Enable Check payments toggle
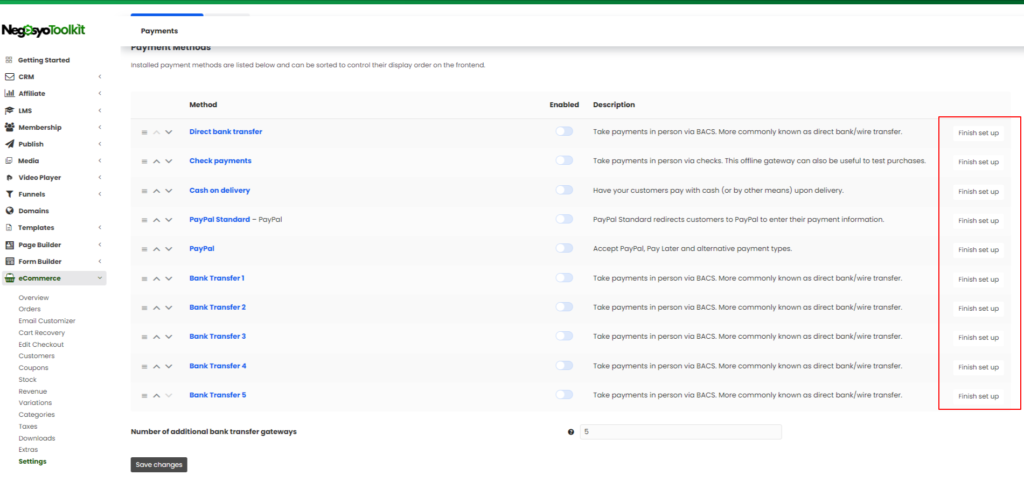The width and height of the screenshot is (1024, 482). 564,161
